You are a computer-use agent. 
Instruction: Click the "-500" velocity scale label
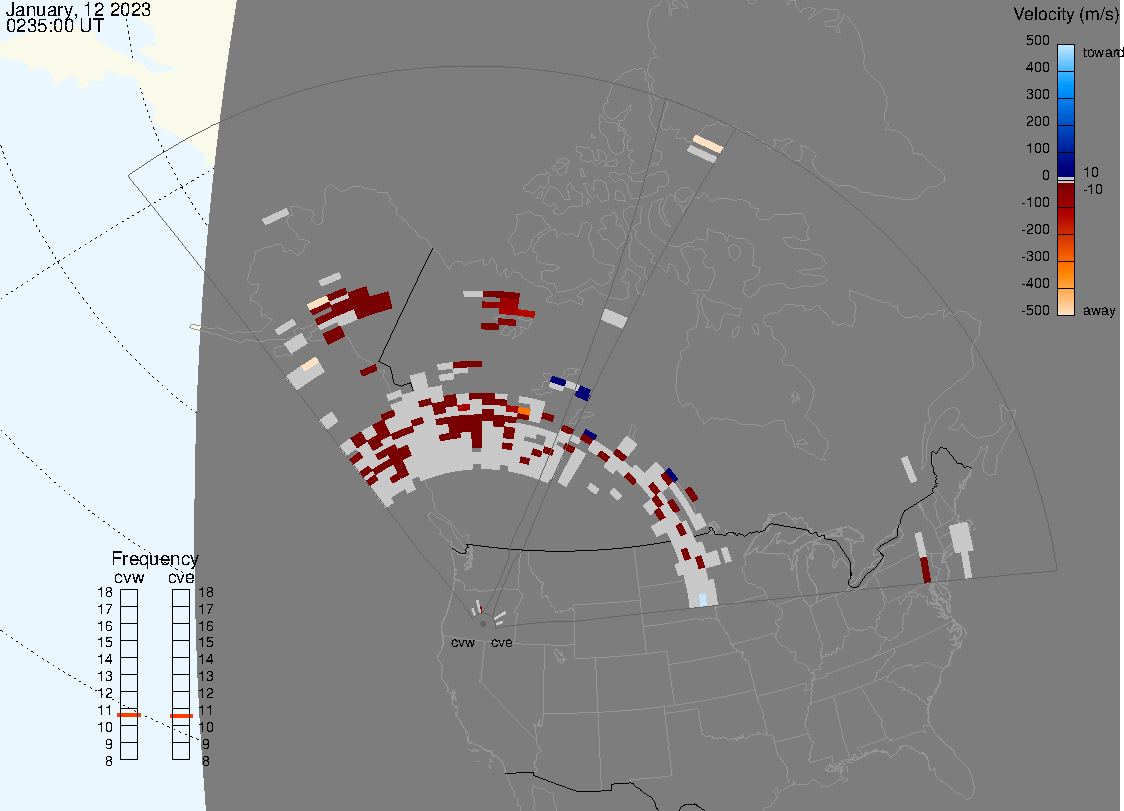tap(1035, 310)
